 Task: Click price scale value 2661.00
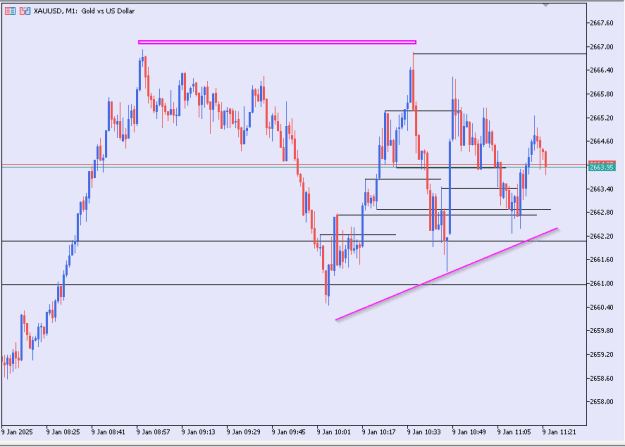pos(601,284)
